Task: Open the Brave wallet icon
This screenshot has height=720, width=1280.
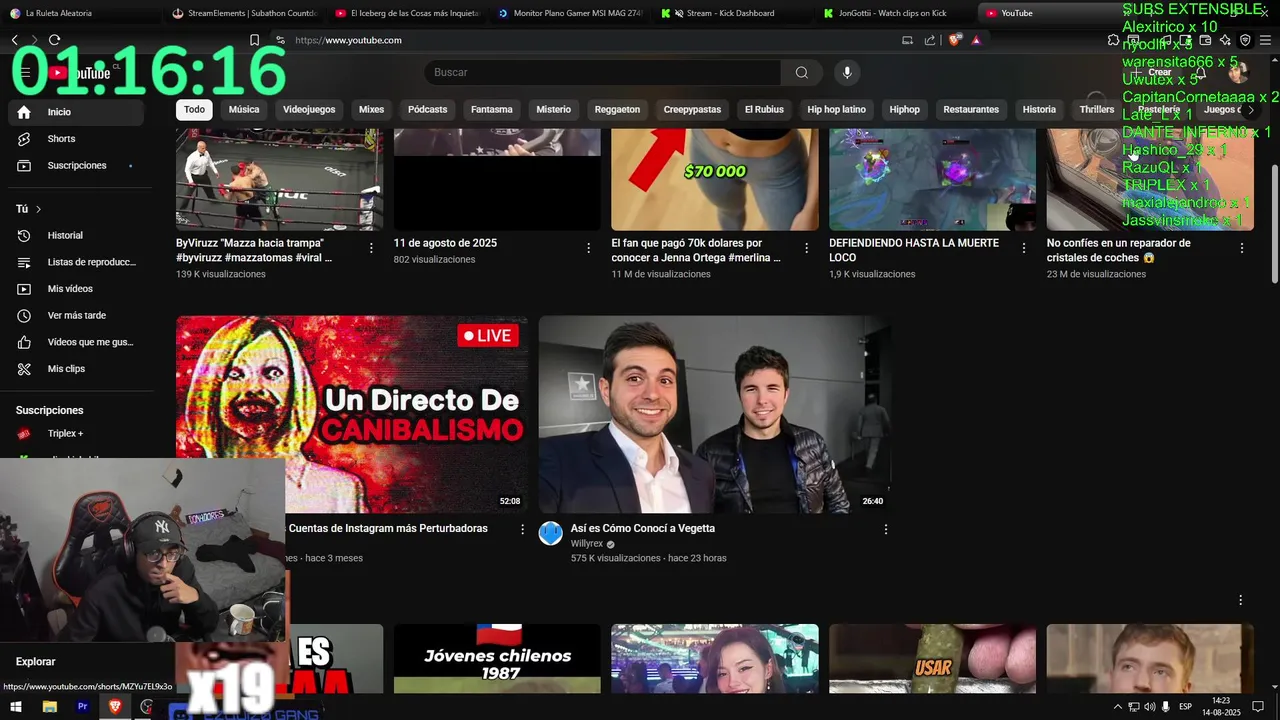Action: [1205, 40]
